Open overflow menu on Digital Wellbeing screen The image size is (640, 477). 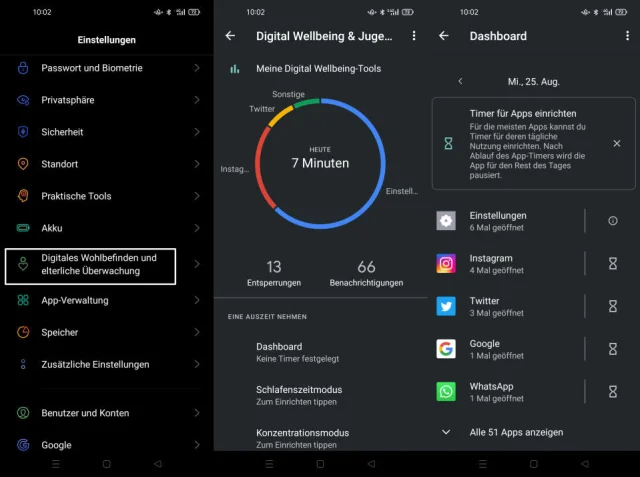[x=414, y=36]
